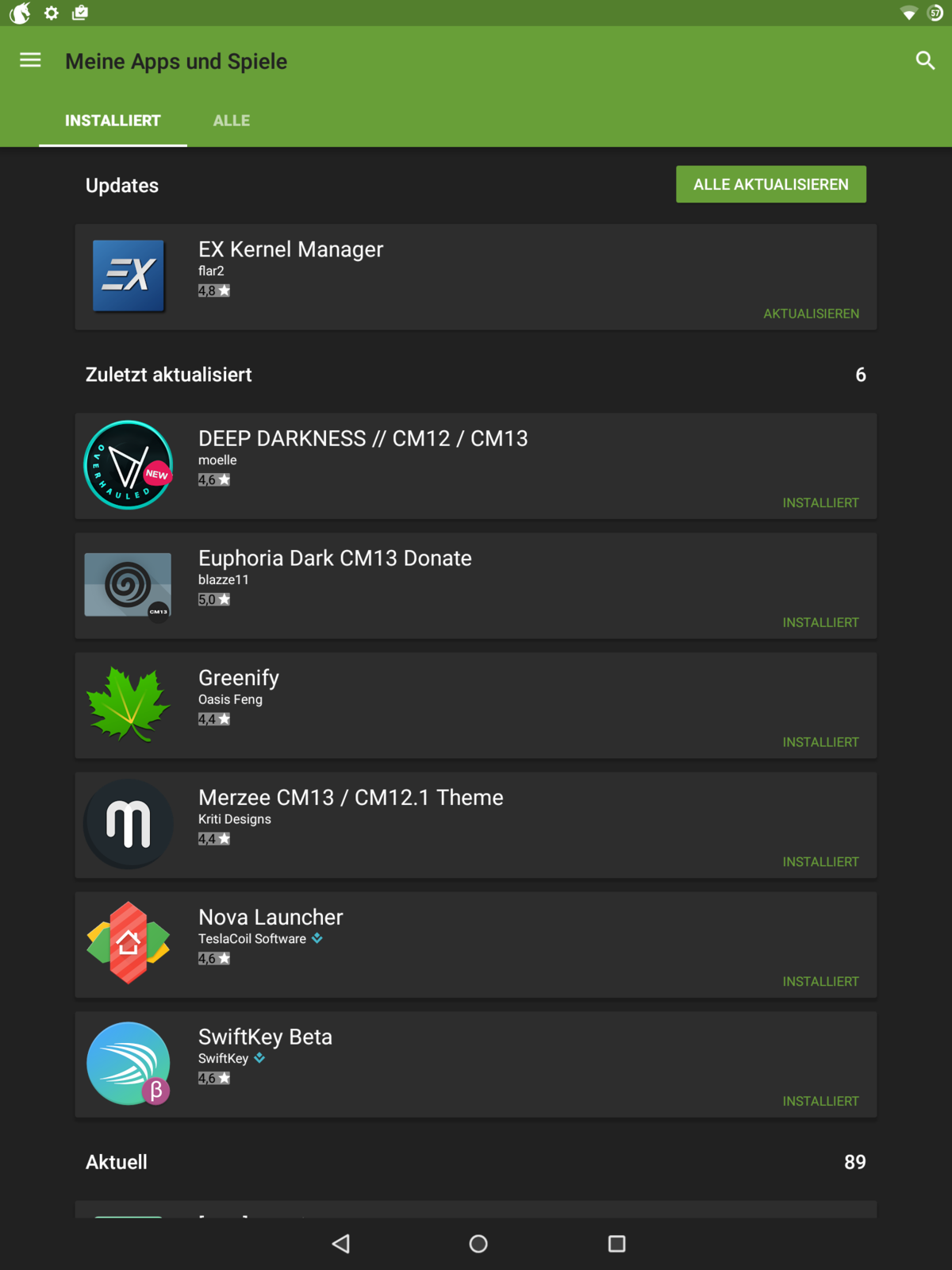Screen dimensions: 952x1270
Task: Tap INSTALLIERT label on Greenify row
Action: coord(820,742)
